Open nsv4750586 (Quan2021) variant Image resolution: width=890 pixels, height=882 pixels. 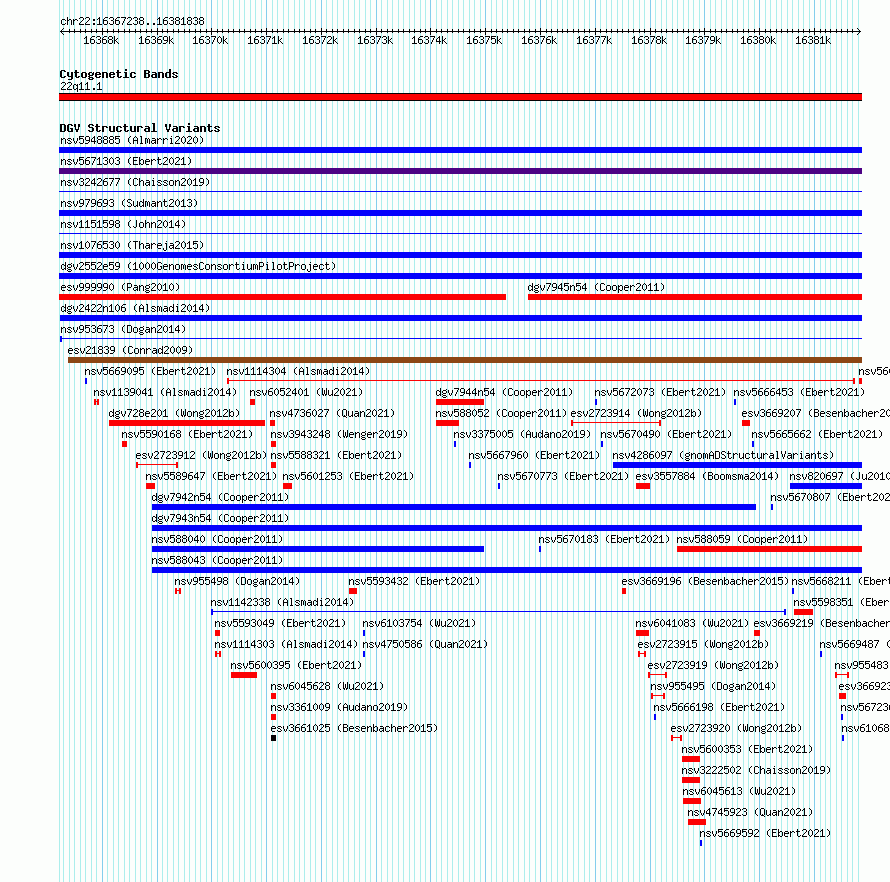(425, 644)
